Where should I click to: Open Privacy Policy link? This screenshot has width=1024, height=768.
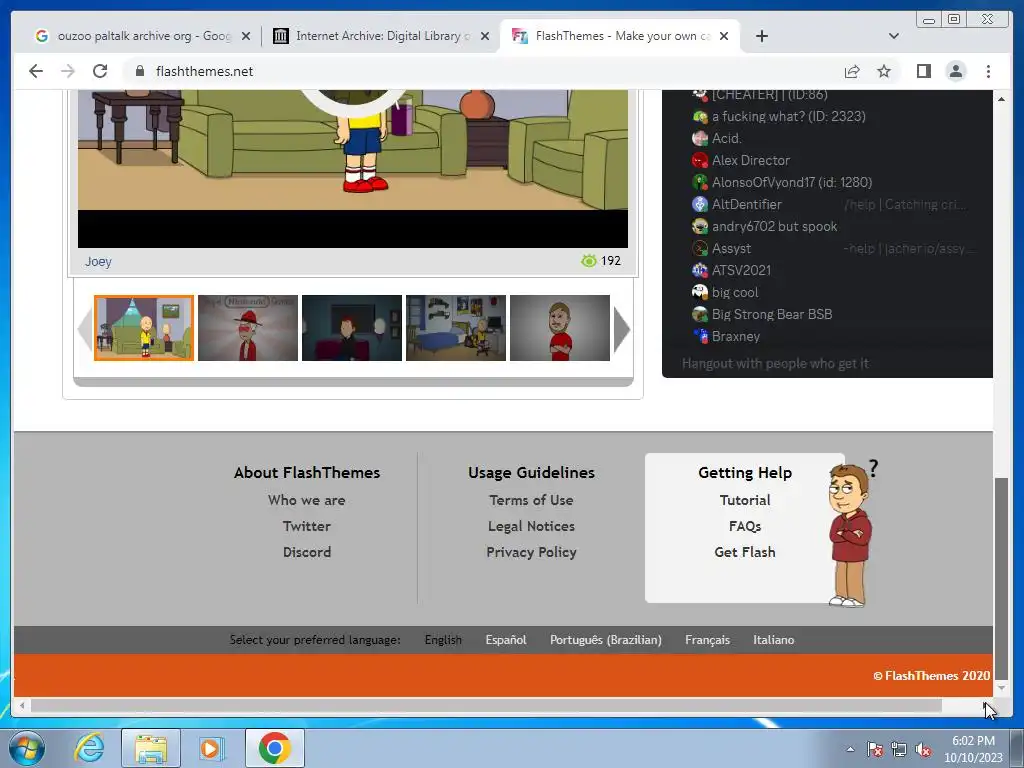pos(531,552)
